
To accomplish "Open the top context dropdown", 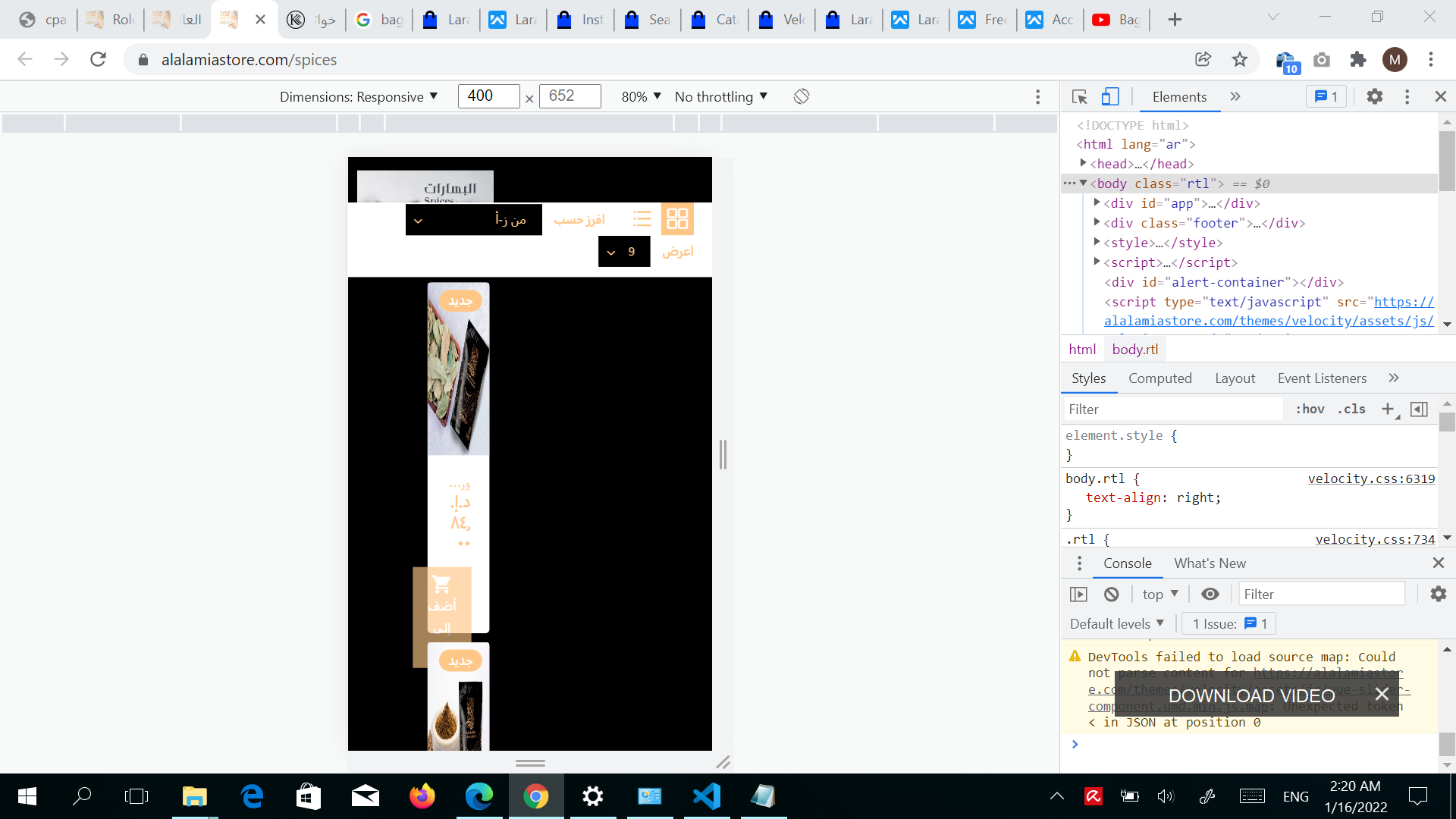I will [x=1160, y=595].
